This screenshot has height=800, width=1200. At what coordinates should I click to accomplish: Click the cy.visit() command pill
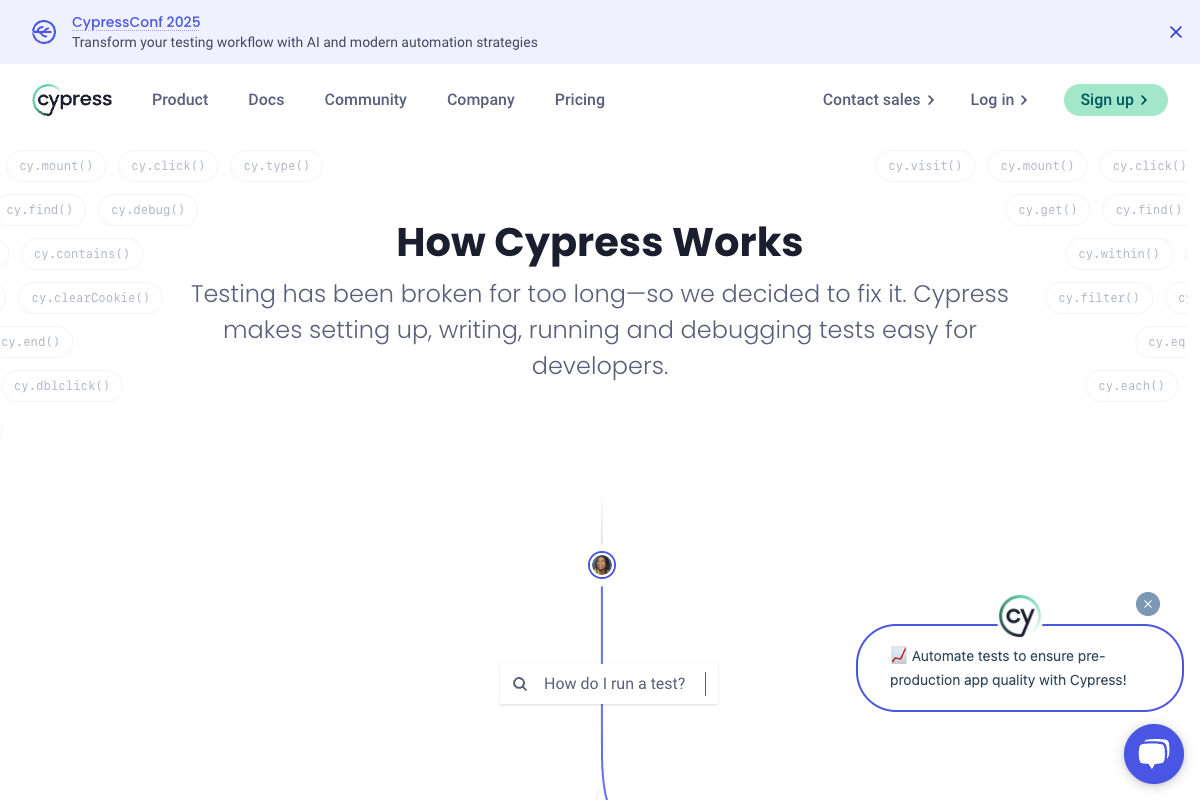click(925, 166)
